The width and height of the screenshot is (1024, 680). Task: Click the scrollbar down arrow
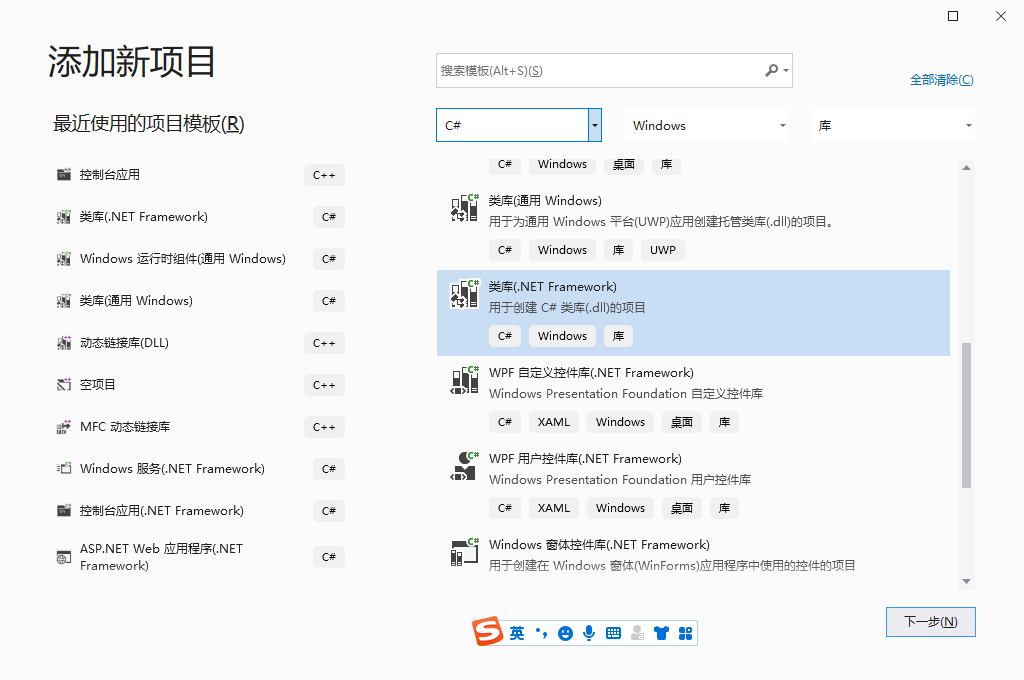pos(967,581)
